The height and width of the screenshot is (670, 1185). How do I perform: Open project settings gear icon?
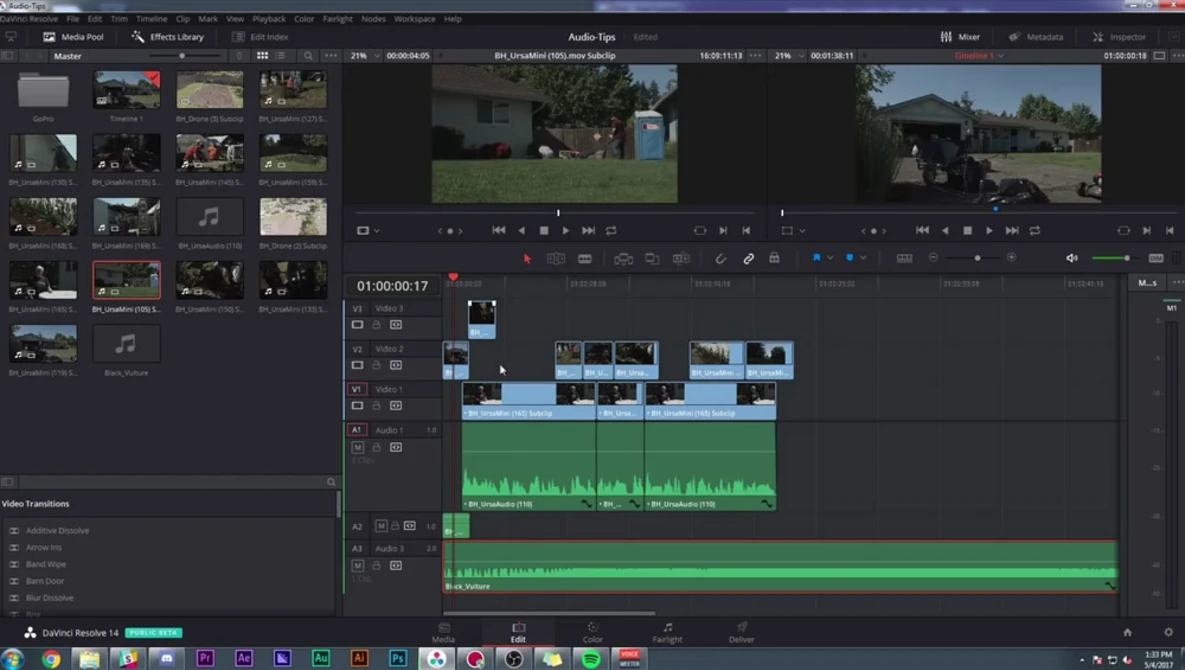click(x=1168, y=632)
